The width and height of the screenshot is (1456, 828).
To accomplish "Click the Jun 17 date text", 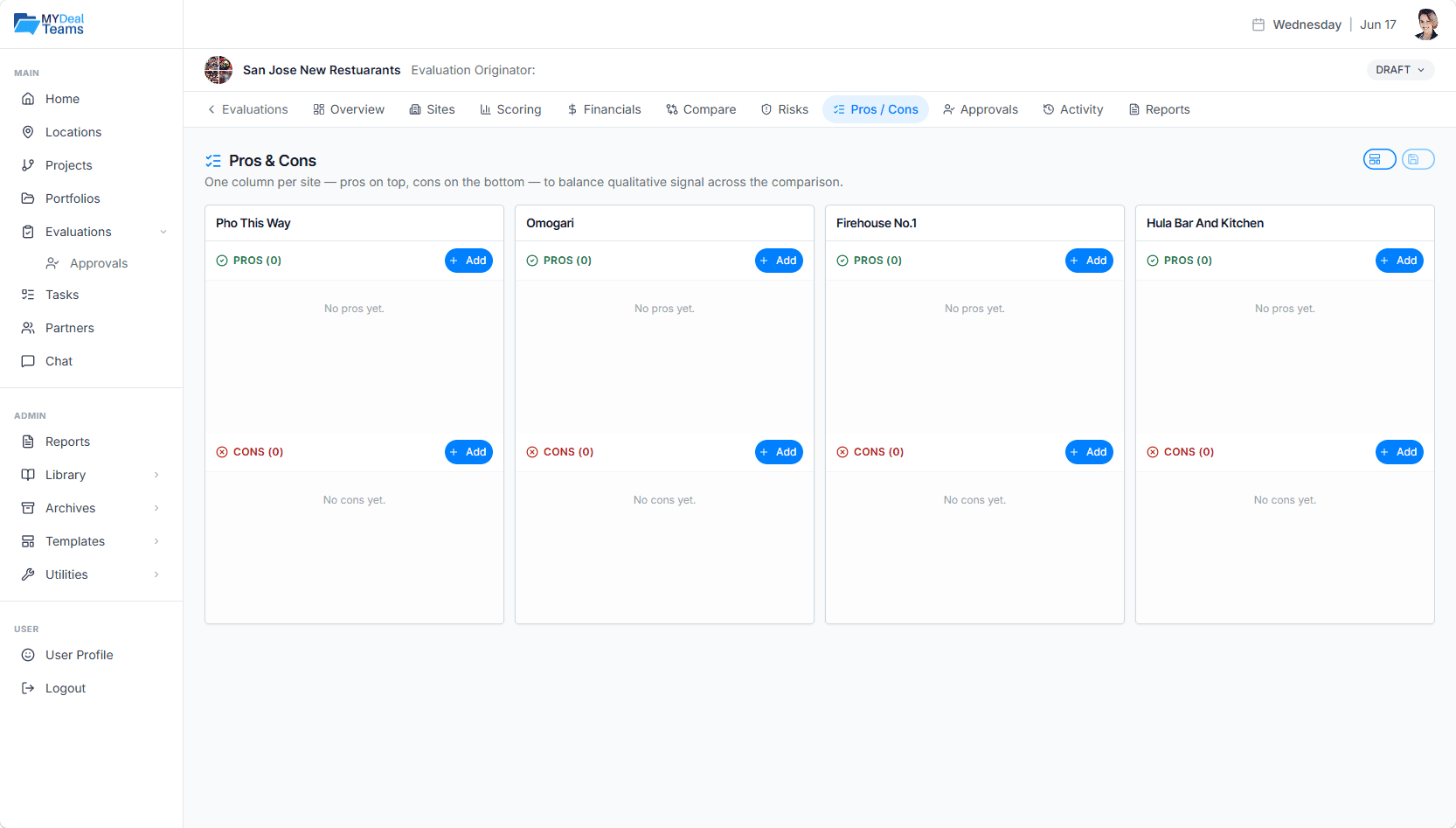I will pos(1378,24).
